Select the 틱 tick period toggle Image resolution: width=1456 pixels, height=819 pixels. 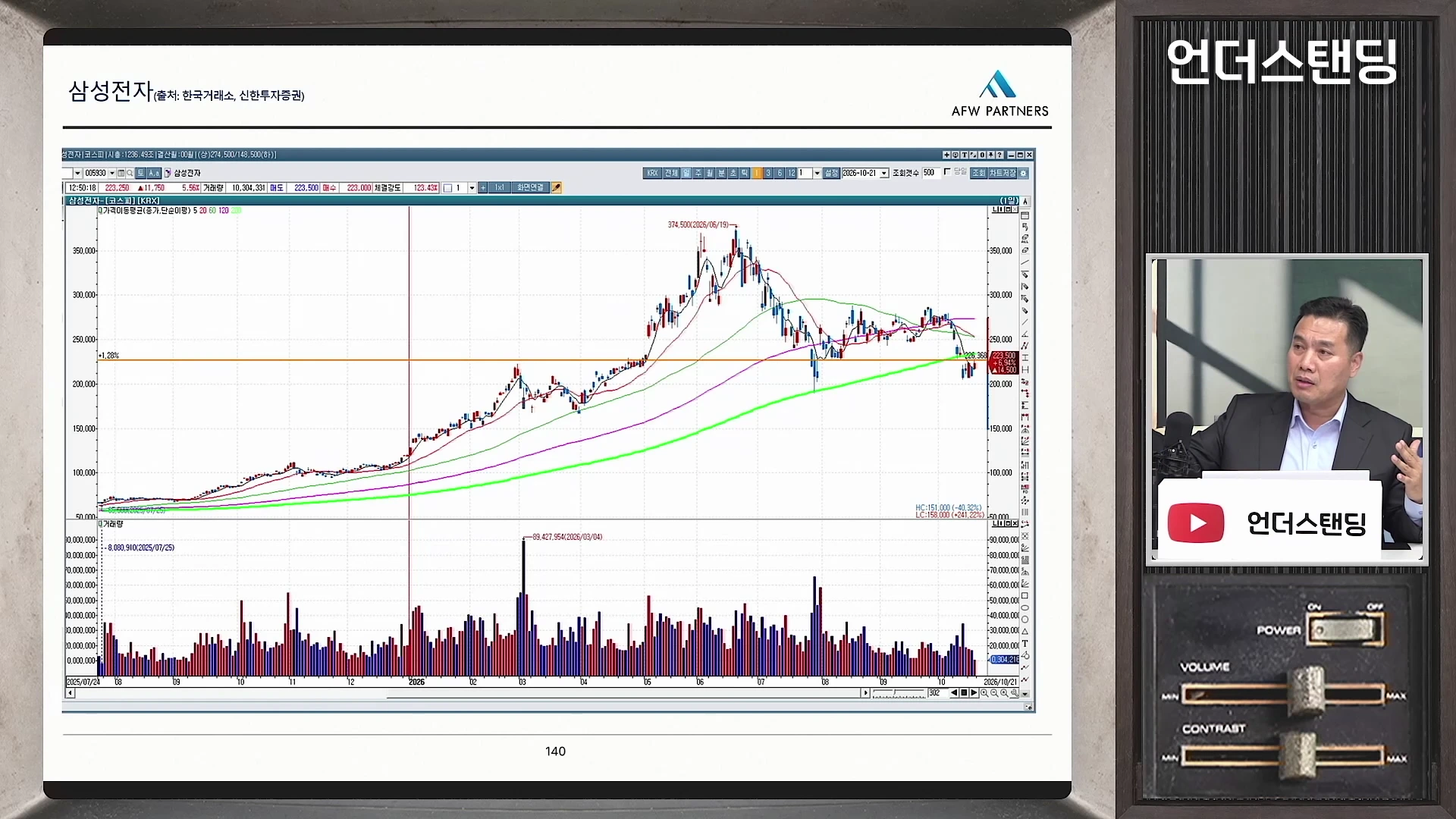tap(745, 173)
